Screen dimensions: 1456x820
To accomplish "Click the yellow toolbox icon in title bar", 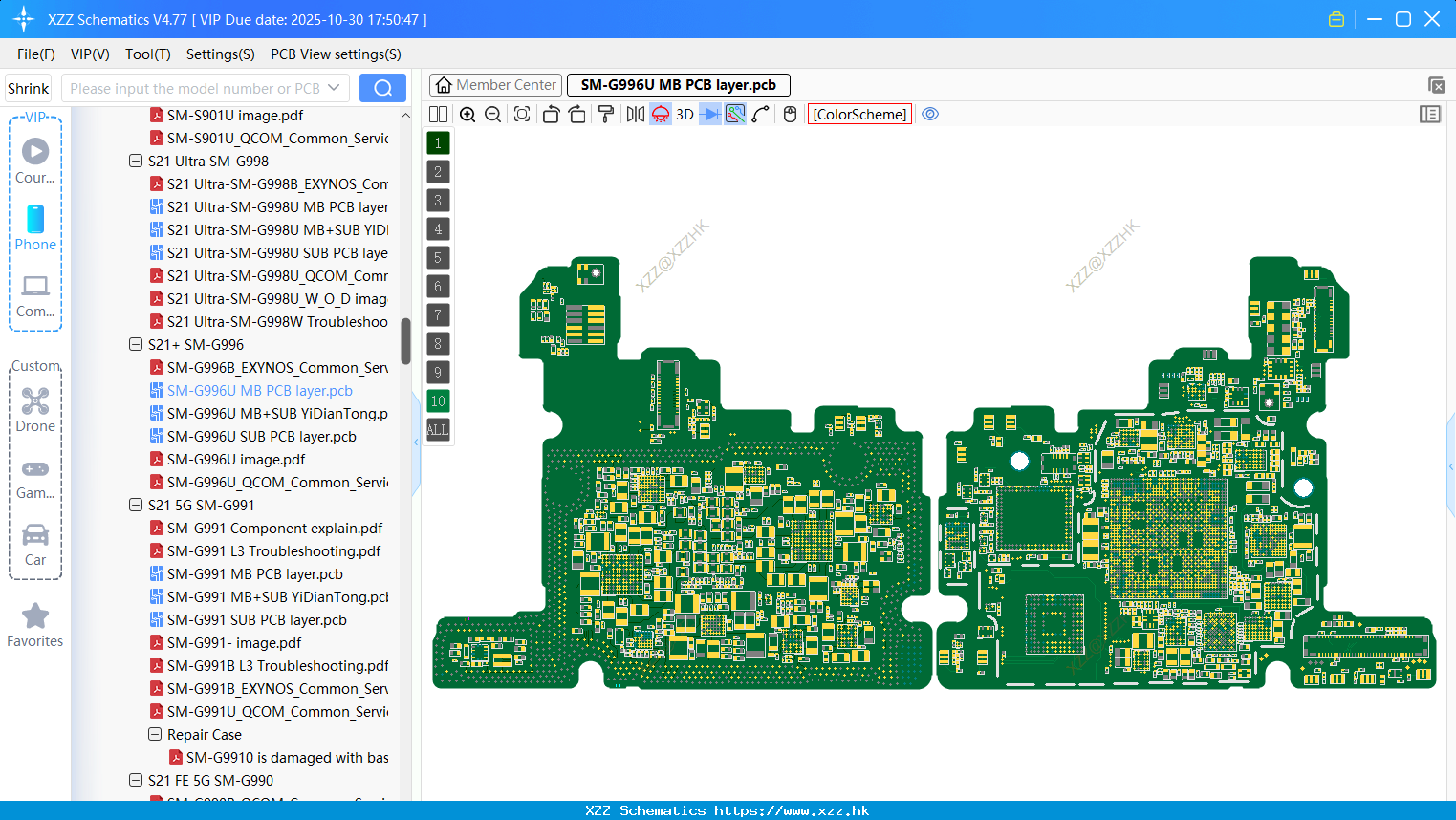I will point(1336,19).
